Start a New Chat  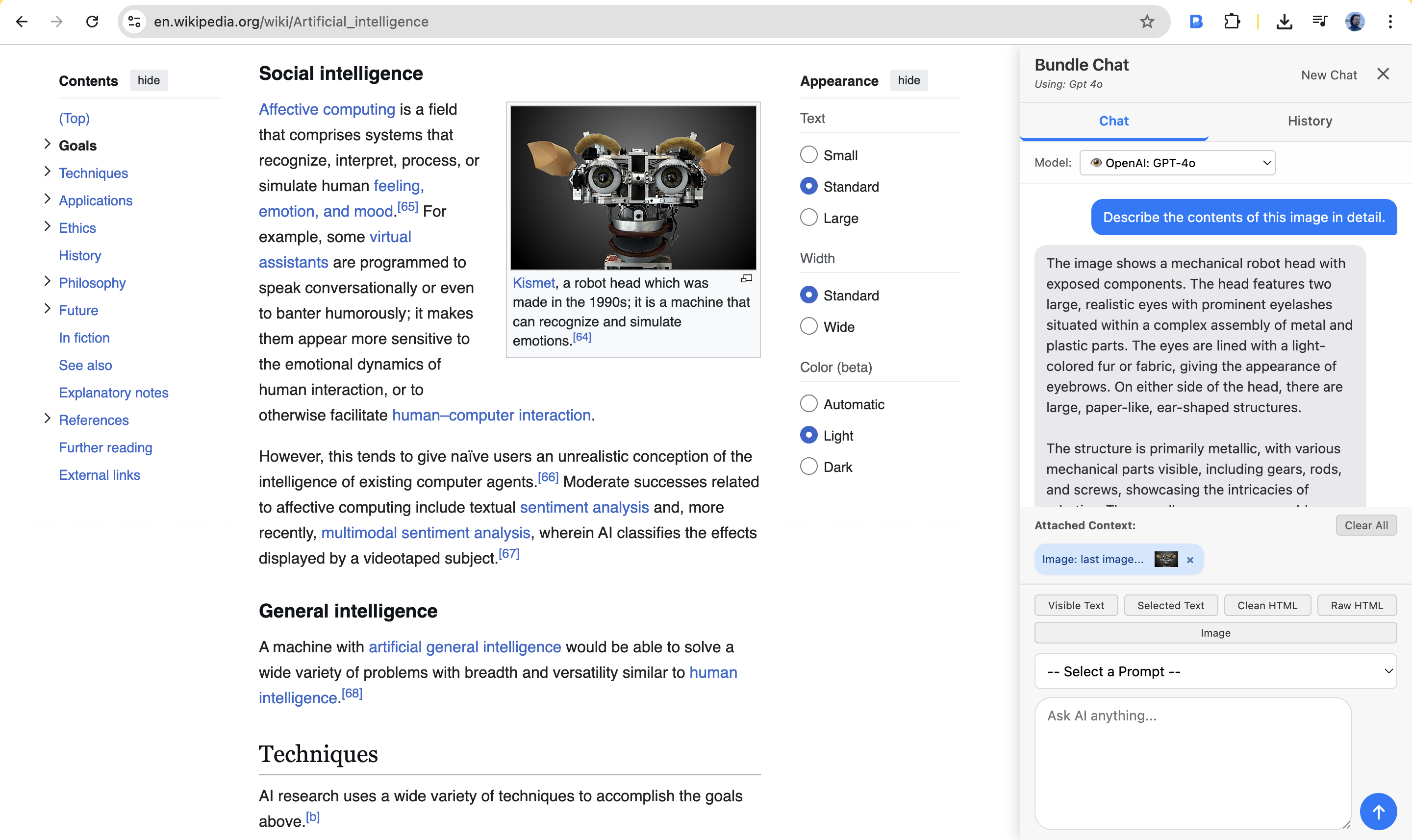tap(1329, 74)
